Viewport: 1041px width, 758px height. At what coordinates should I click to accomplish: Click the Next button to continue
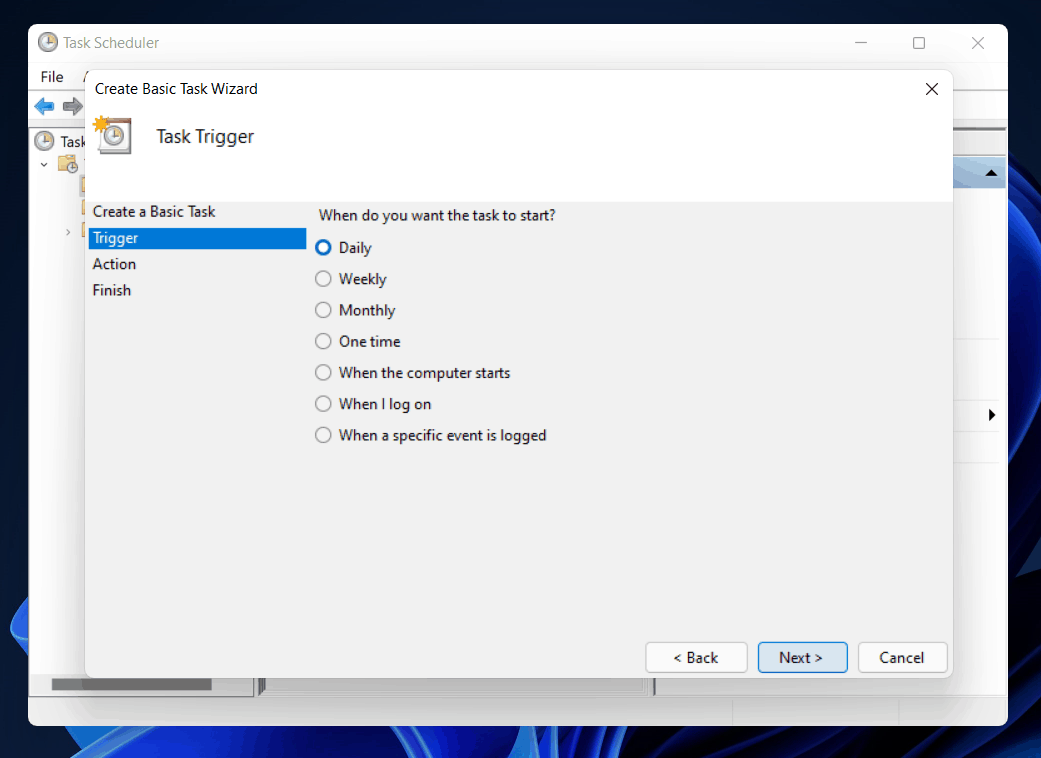click(x=802, y=657)
